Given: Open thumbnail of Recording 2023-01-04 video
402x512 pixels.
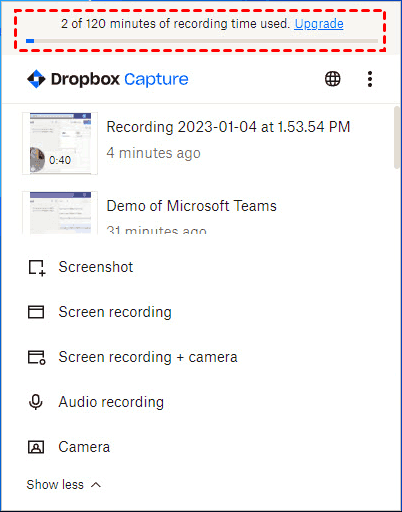Looking at the screenshot, I should click(60, 143).
